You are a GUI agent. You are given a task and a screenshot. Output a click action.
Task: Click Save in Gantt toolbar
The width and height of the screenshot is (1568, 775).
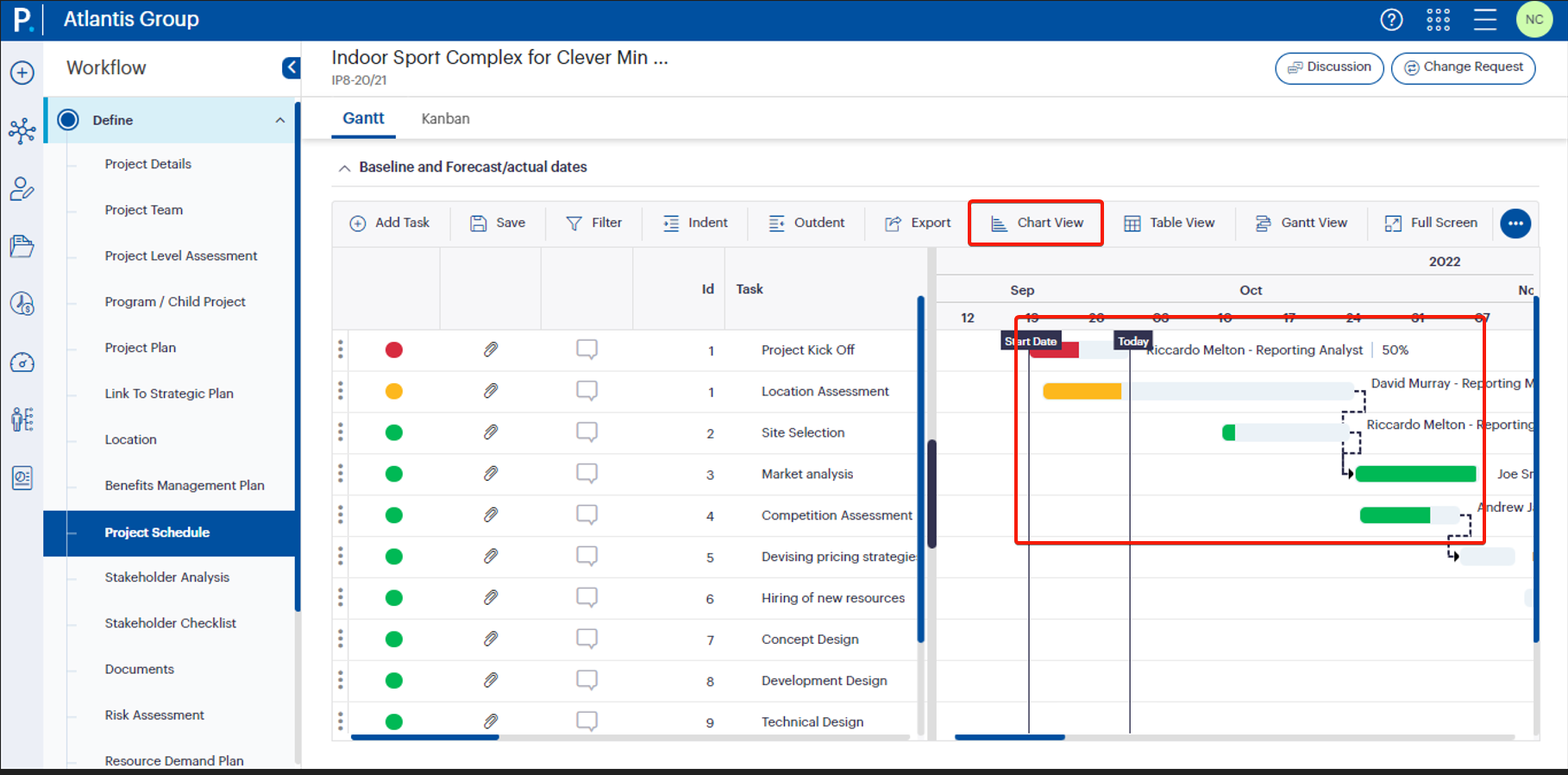tap(498, 223)
